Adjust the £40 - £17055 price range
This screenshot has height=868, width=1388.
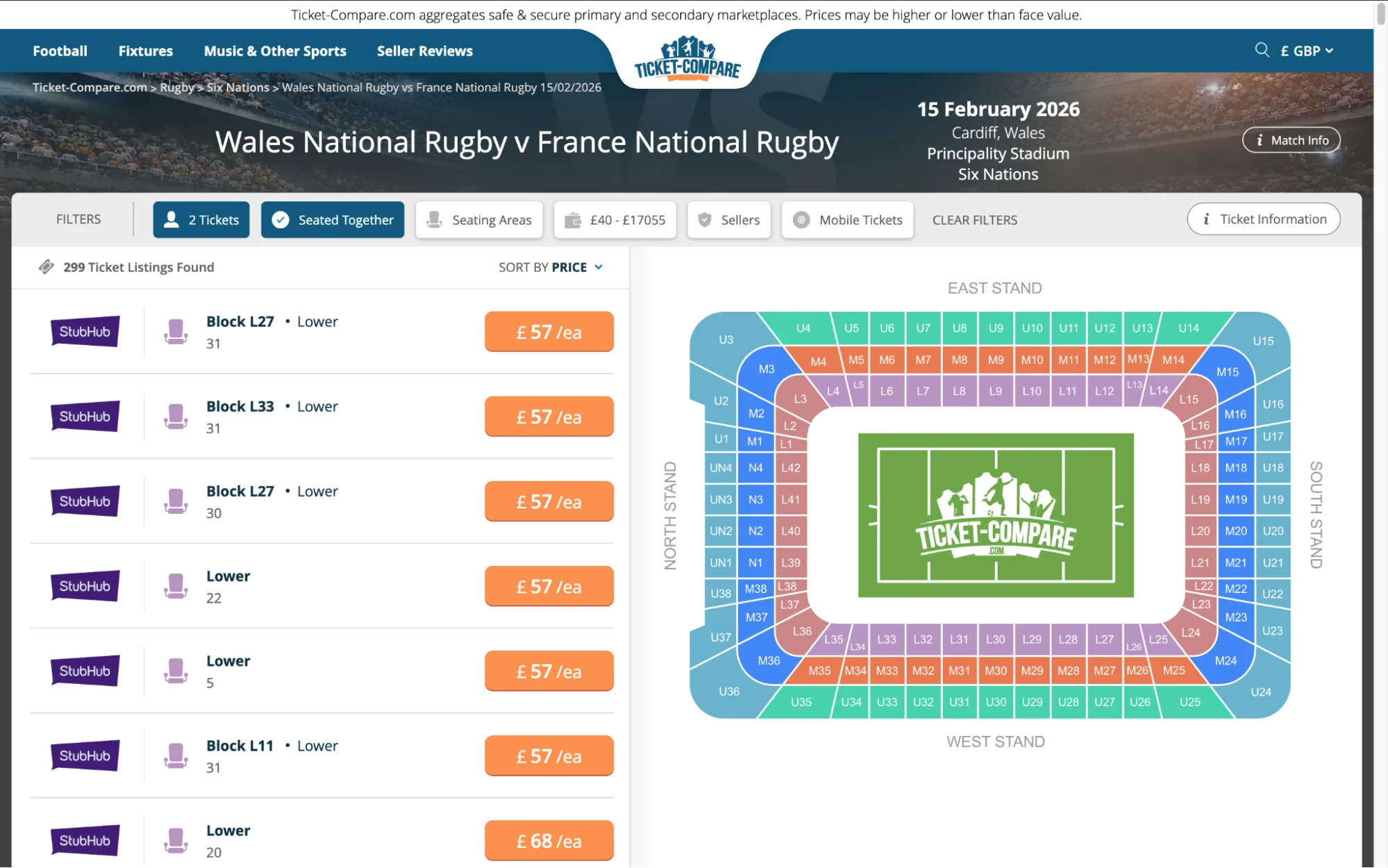(x=614, y=219)
